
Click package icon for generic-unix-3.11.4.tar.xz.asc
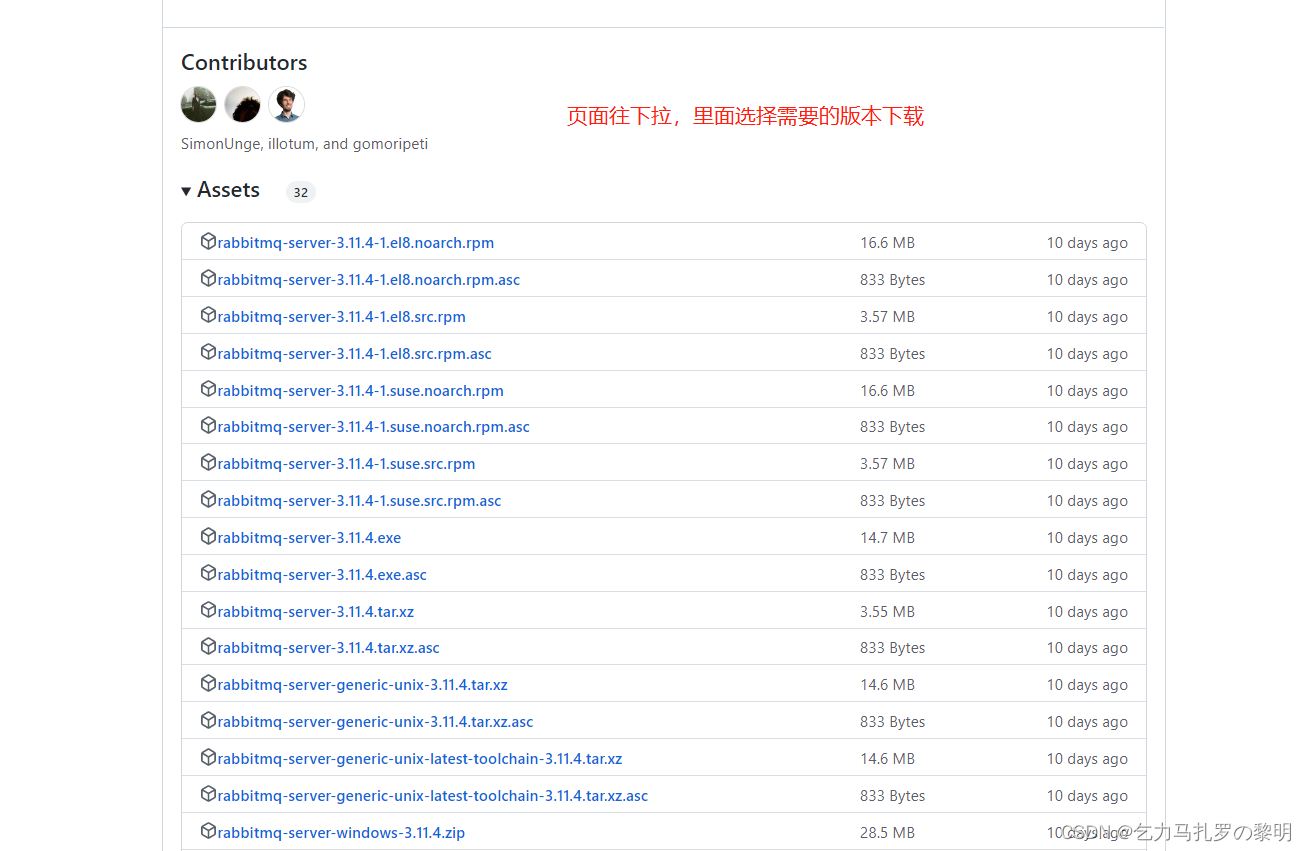click(208, 720)
